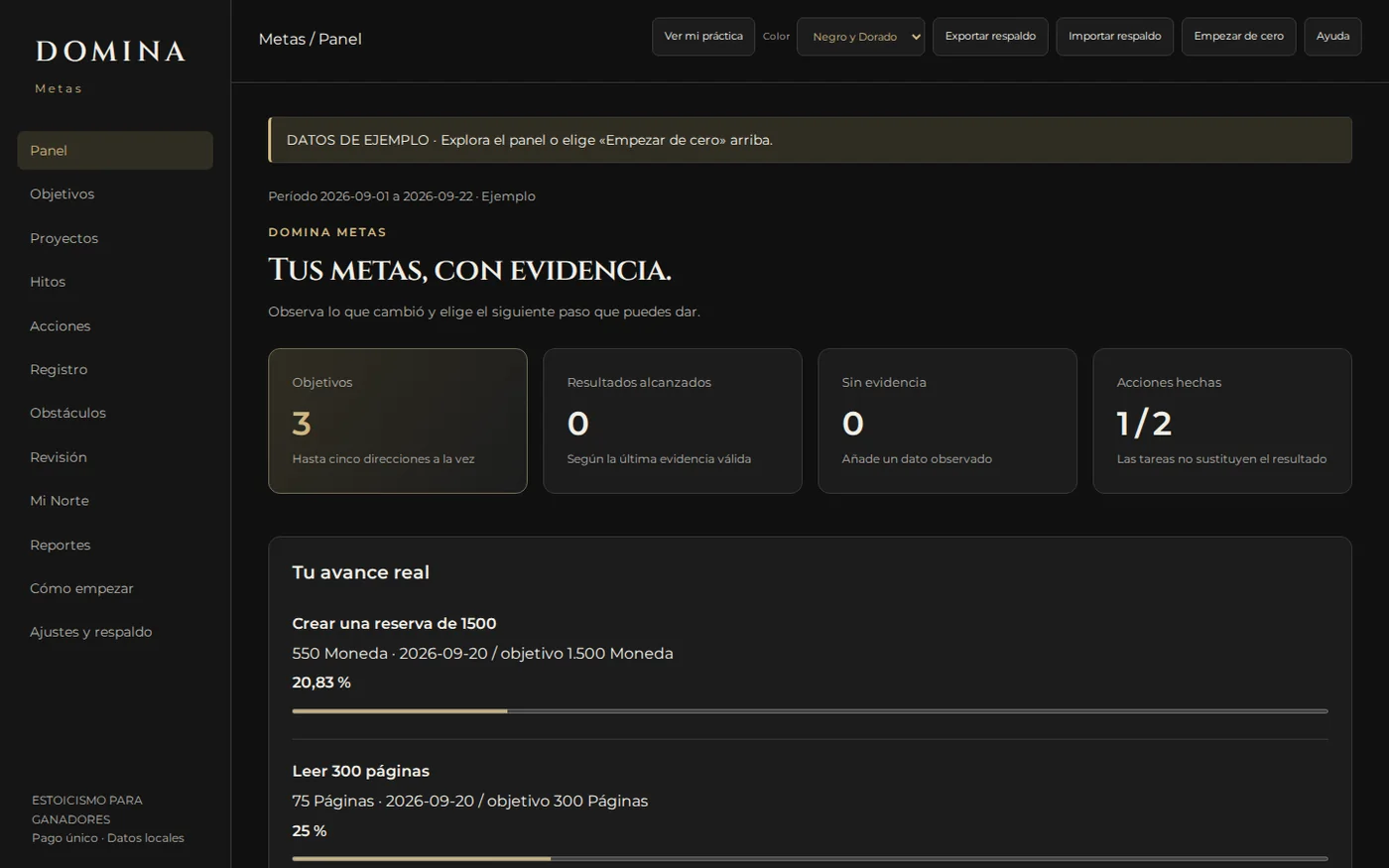Open Revisión from the sidebar
This screenshot has height=868, width=1389.
pos(115,457)
